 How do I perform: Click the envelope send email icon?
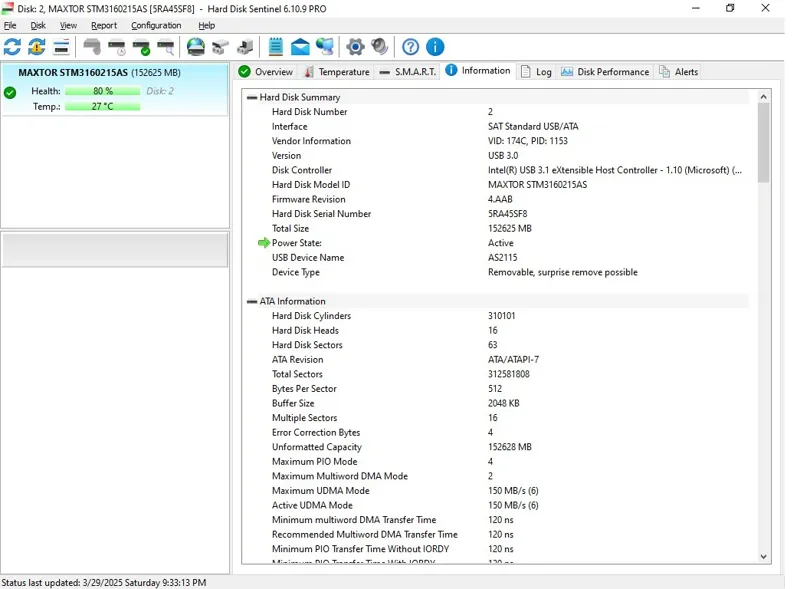(x=300, y=47)
